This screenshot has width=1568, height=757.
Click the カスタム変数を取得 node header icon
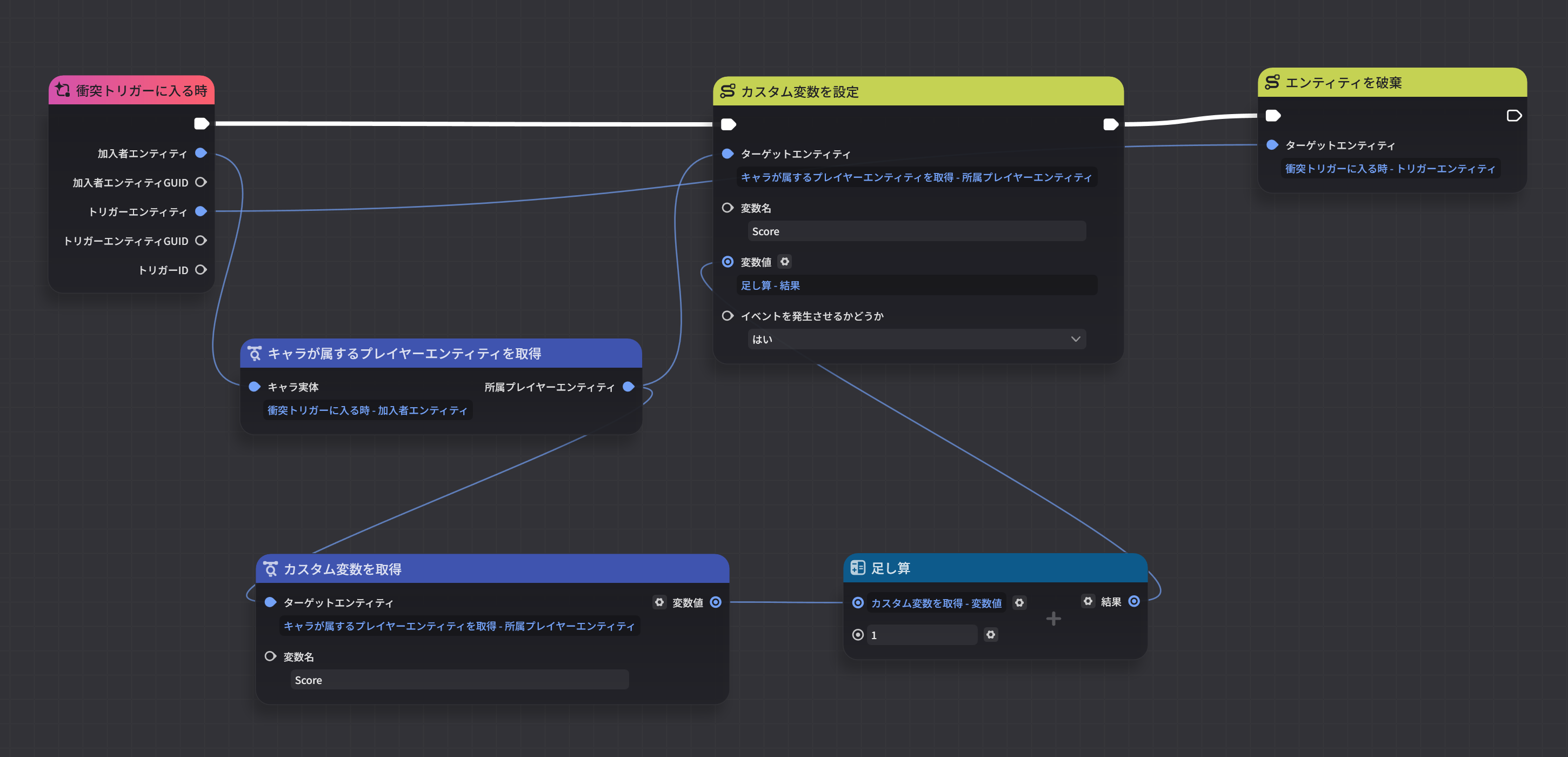(271, 569)
